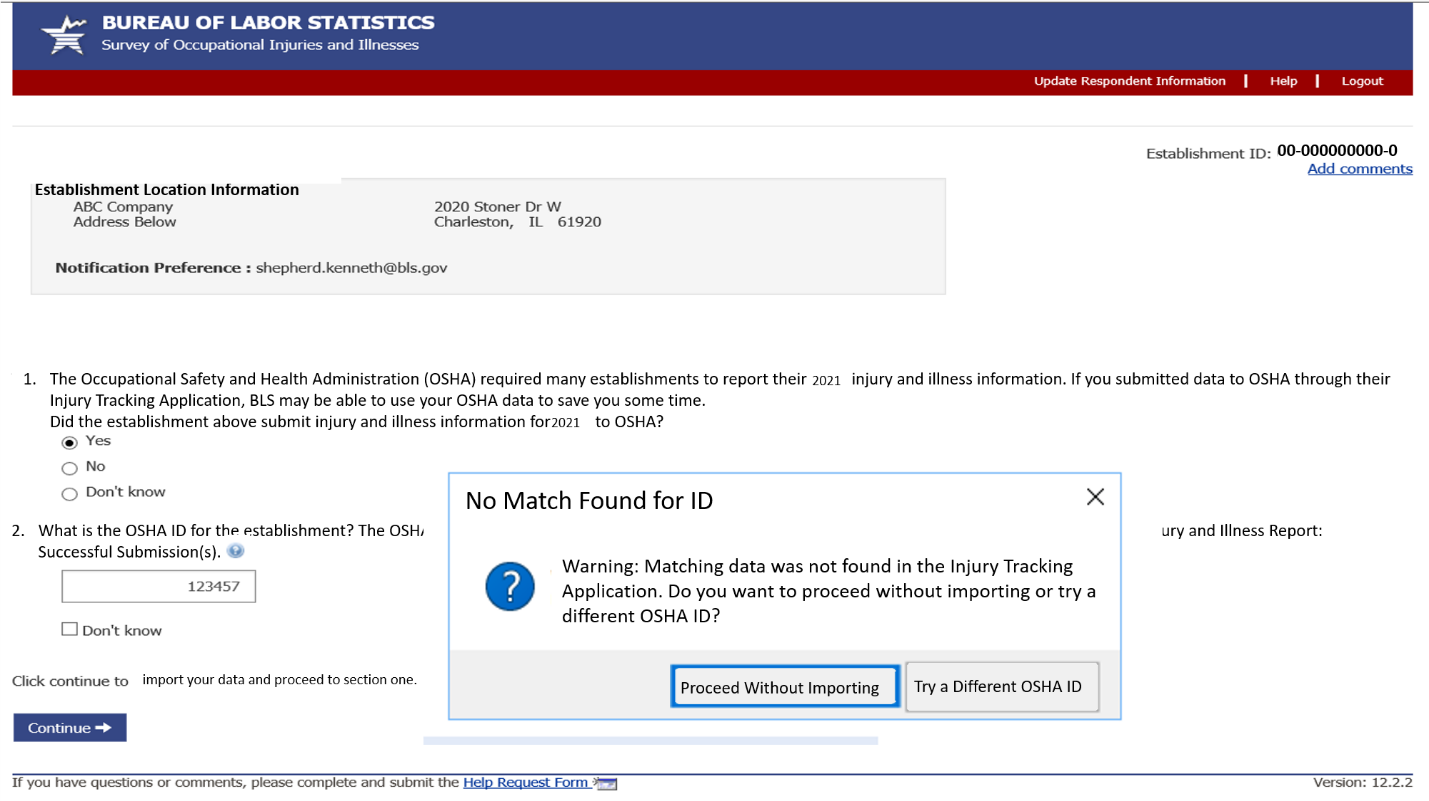The height and width of the screenshot is (801, 1429).
Task: Open the Add comments link
Action: coord(1359,169)
